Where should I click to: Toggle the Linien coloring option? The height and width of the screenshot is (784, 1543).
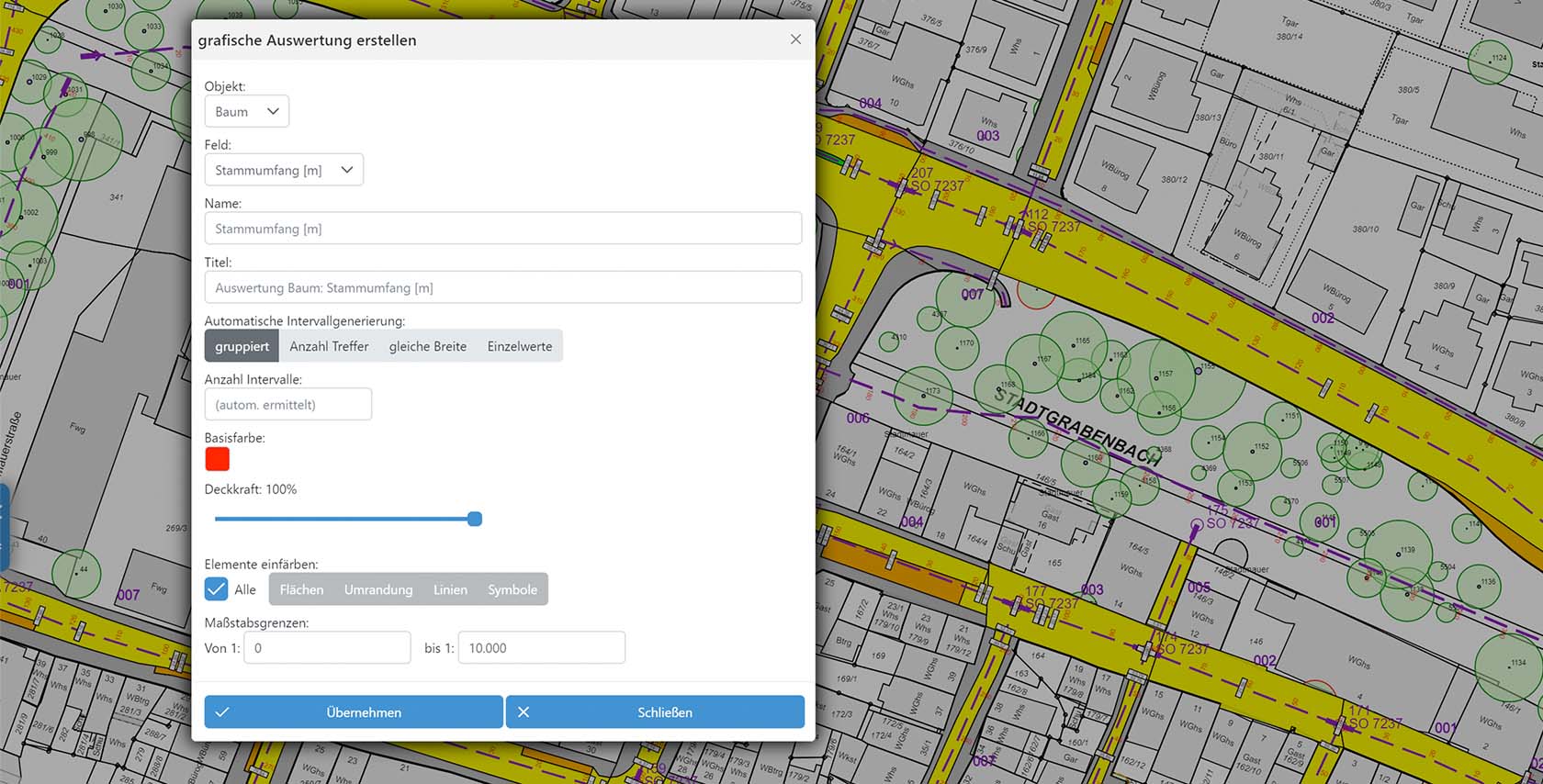[450, 589]
